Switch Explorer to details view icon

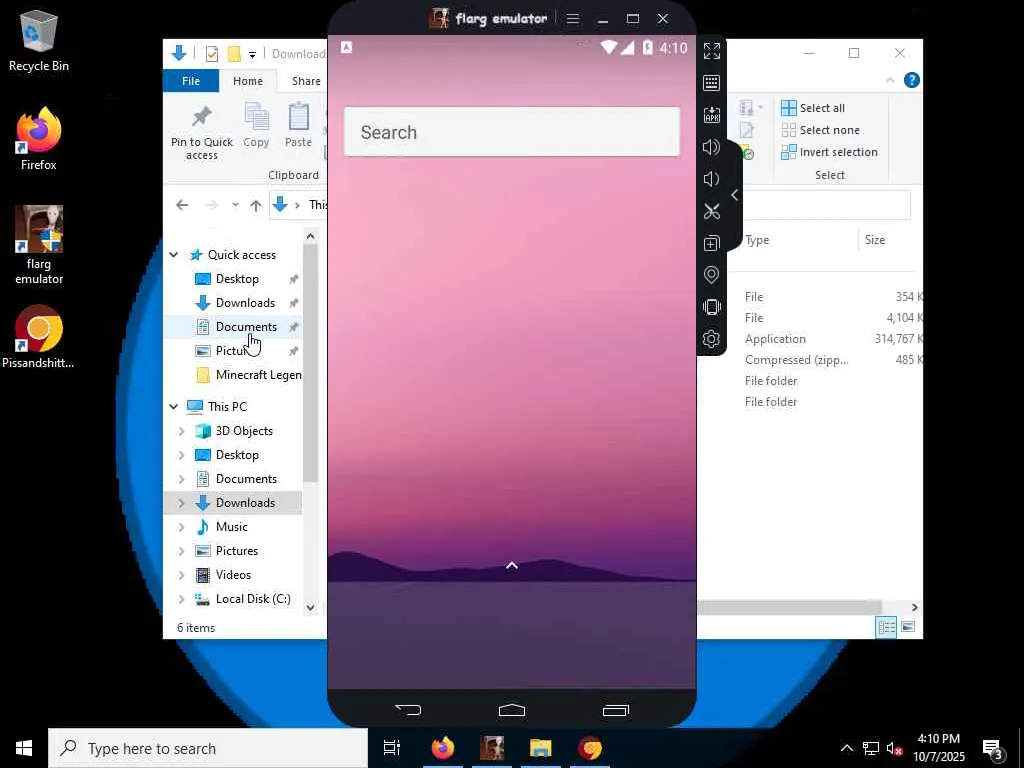(886, 627)
